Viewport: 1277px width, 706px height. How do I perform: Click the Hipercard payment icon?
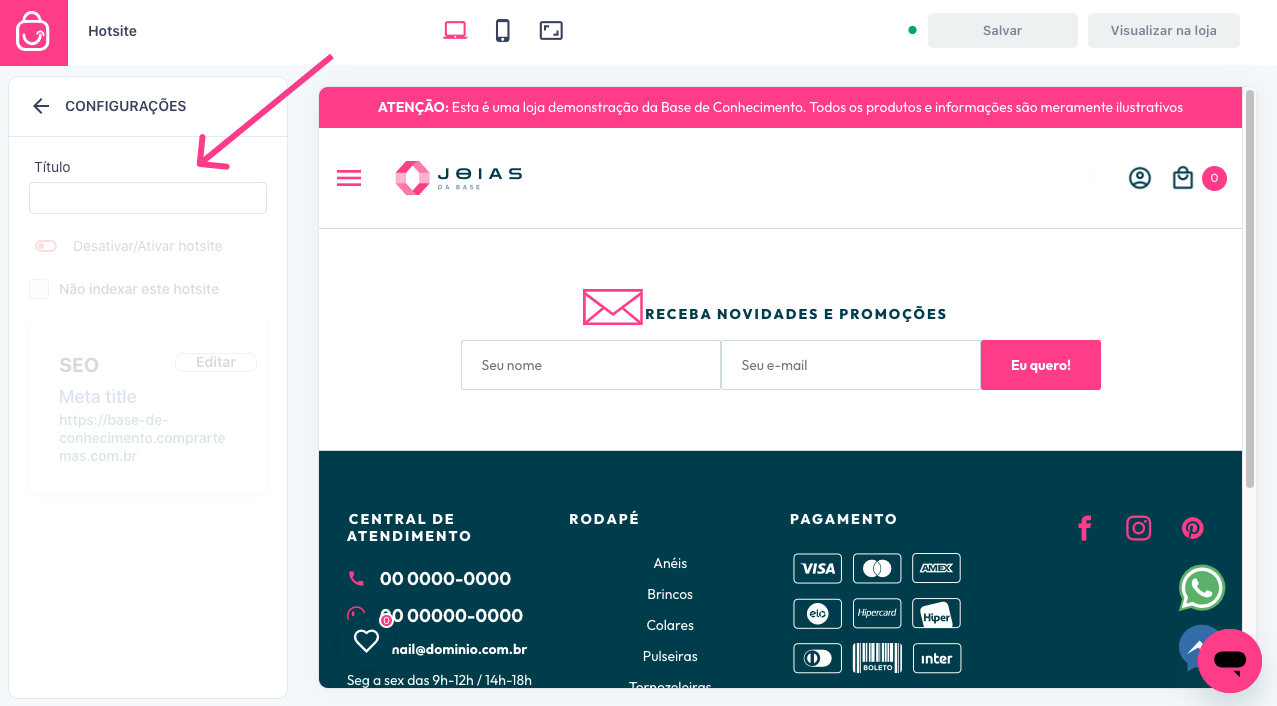tap(877, 613)
